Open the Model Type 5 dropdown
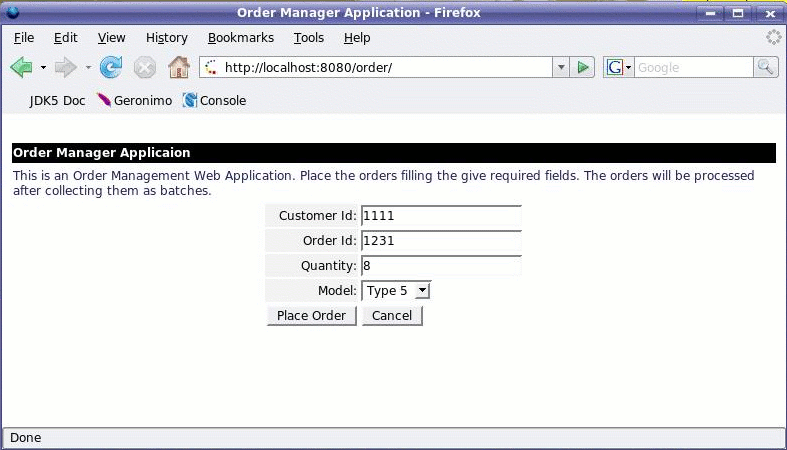The width and height of the screenshot is (787, 450). pos(396,290)
